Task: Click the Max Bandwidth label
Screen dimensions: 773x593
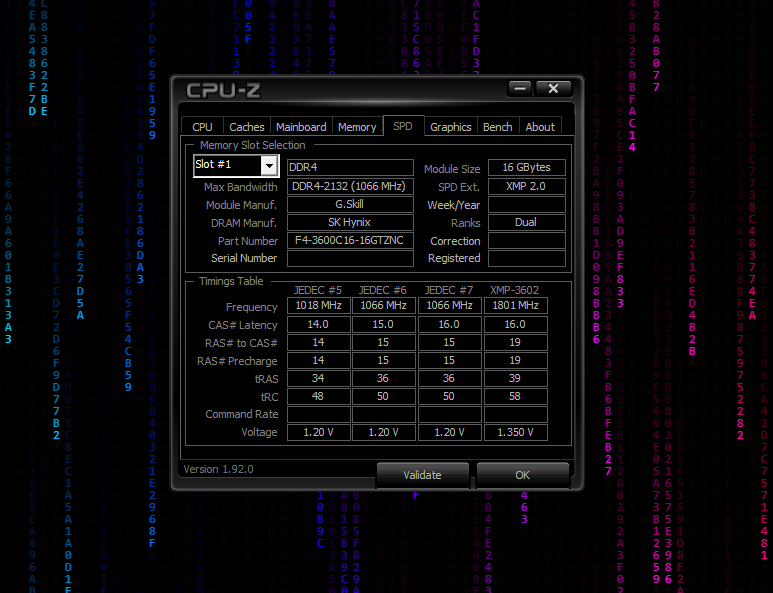Action: point(241,187)
